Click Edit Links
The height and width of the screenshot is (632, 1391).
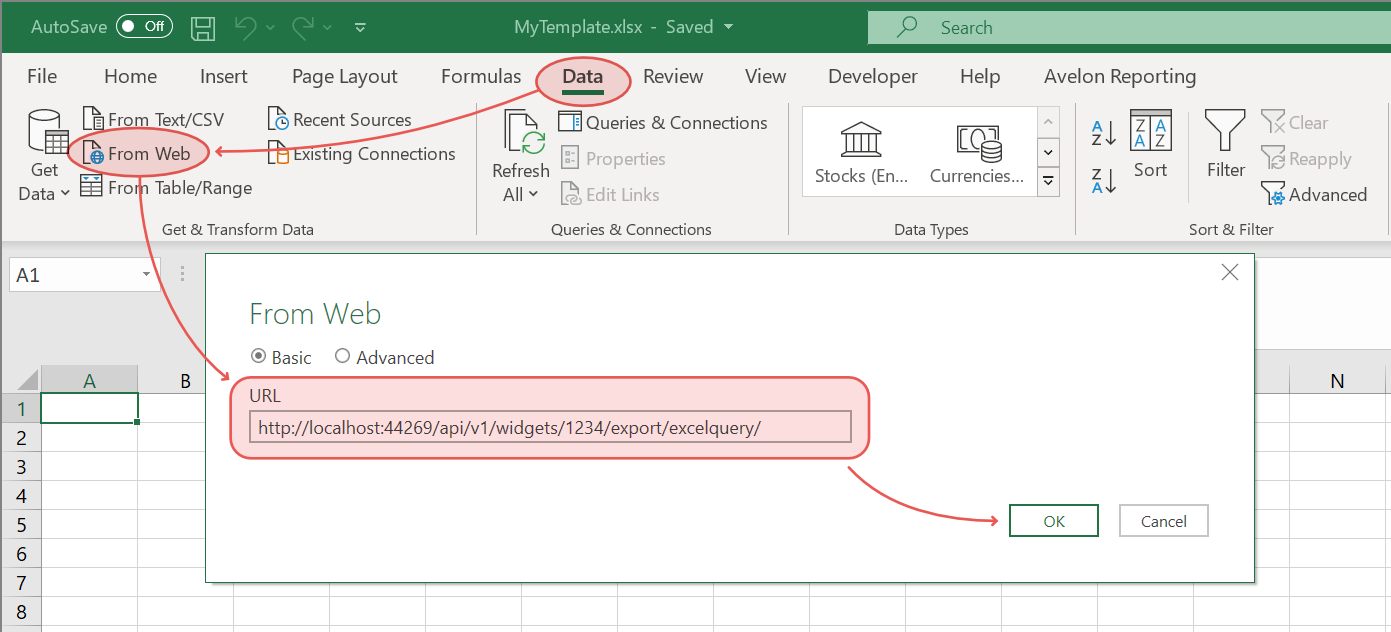609,195
